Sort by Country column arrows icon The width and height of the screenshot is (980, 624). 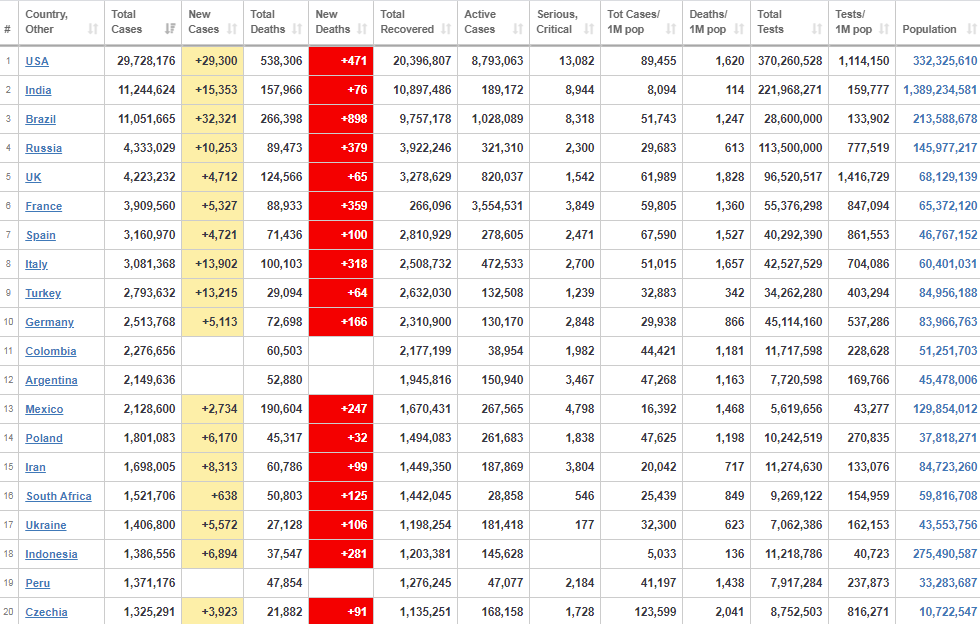click(x=93, y=29)
